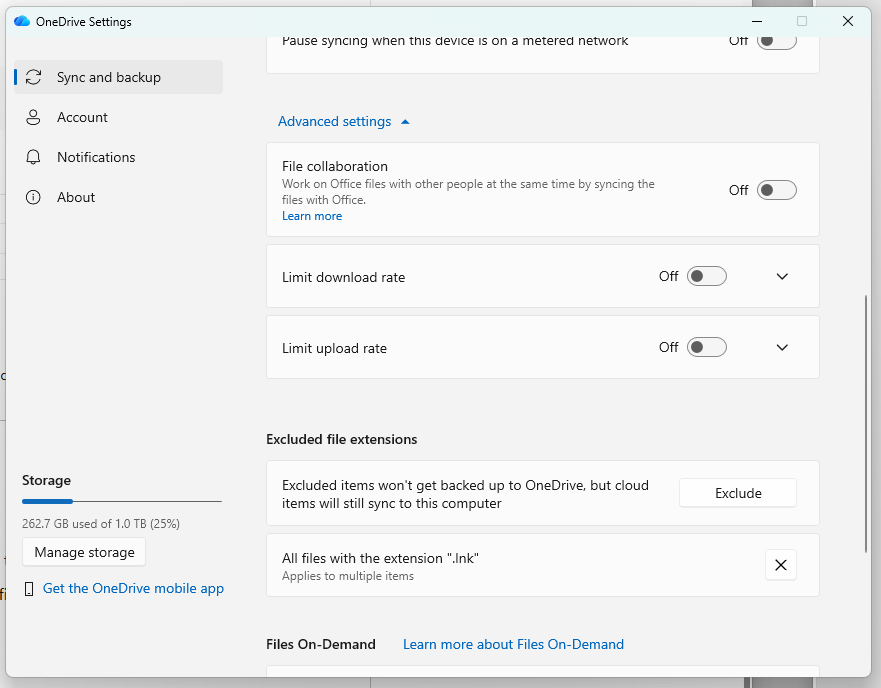Click the "Excluded file extensions" heading
Image resolution: width=881 pixels, height=688 pixels.
click(342, 440)
